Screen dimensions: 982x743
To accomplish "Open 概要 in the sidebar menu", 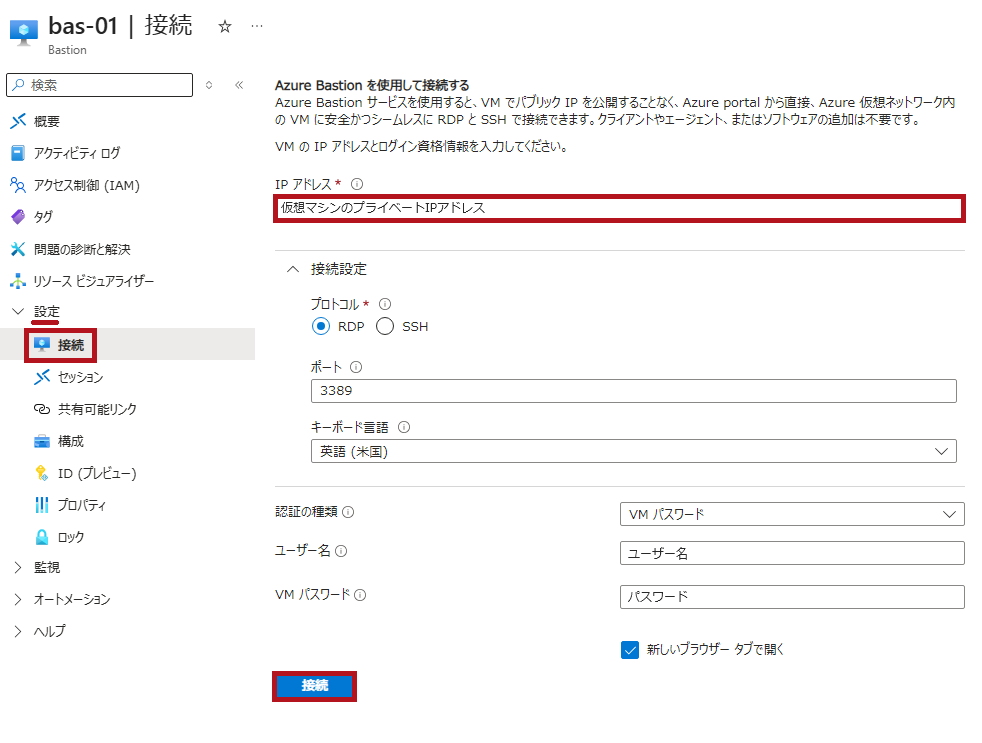I will click(46, 121).
